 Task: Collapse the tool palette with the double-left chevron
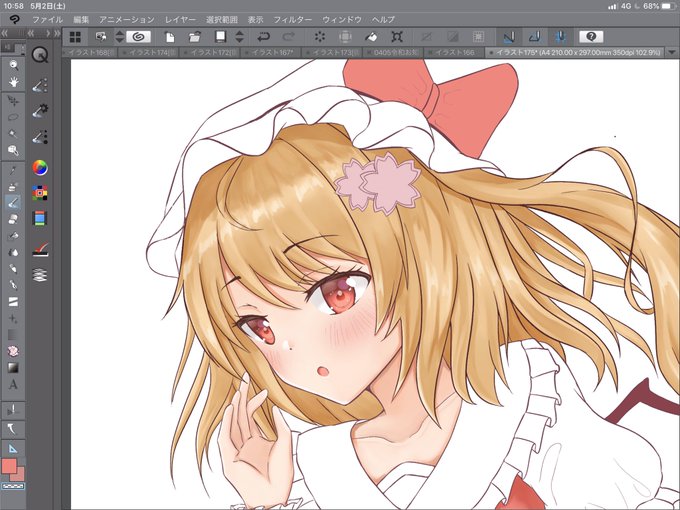pos(4,33)
